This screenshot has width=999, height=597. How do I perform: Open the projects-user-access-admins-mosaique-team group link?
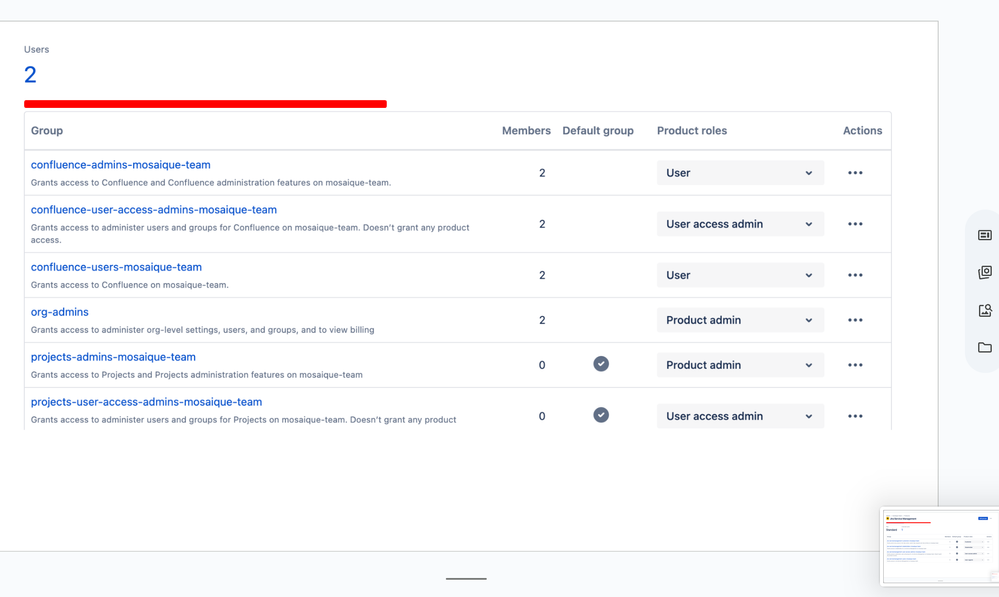coord(146,402)
